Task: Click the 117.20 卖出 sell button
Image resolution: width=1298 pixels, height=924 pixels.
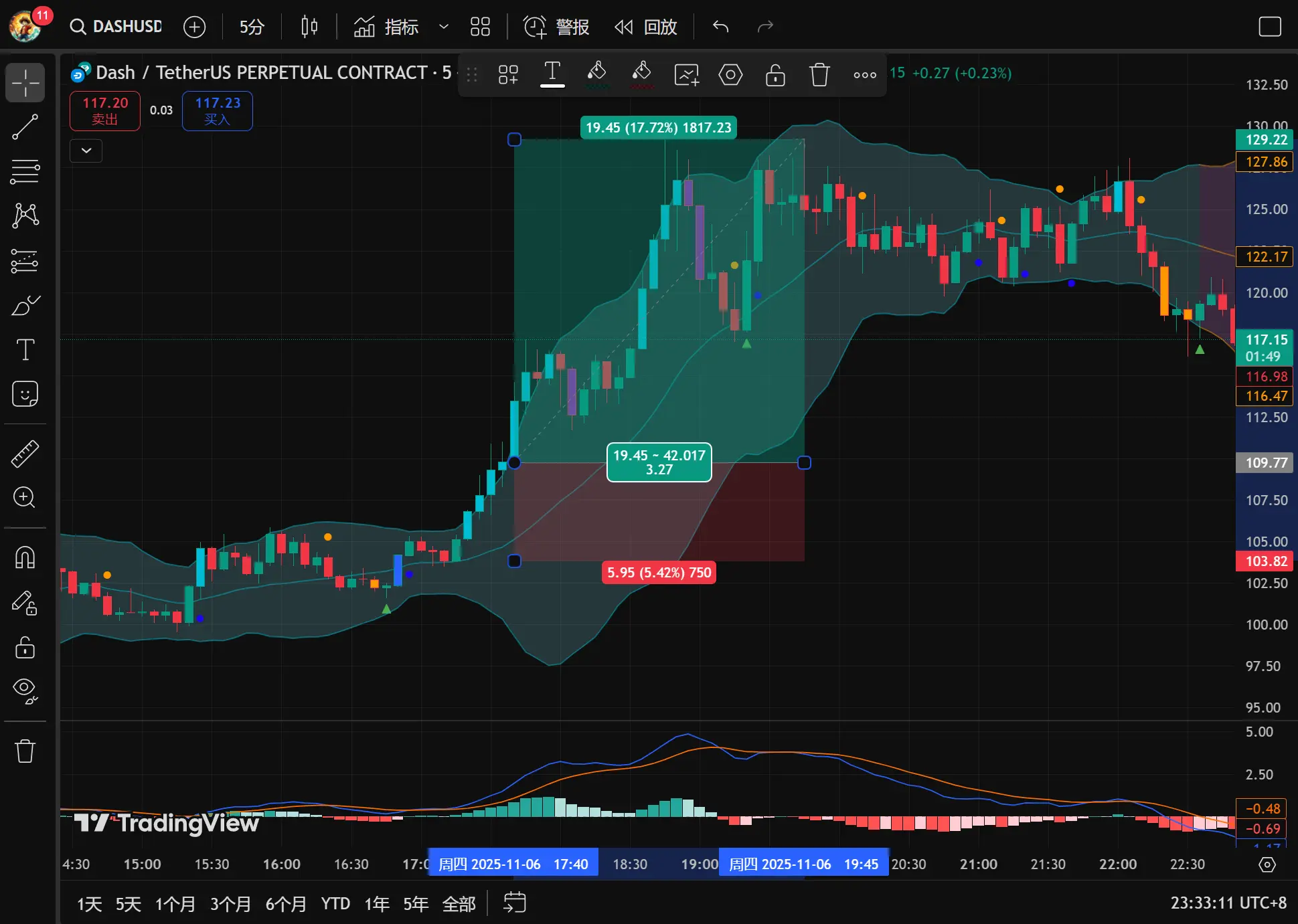Action: (105, 110)
